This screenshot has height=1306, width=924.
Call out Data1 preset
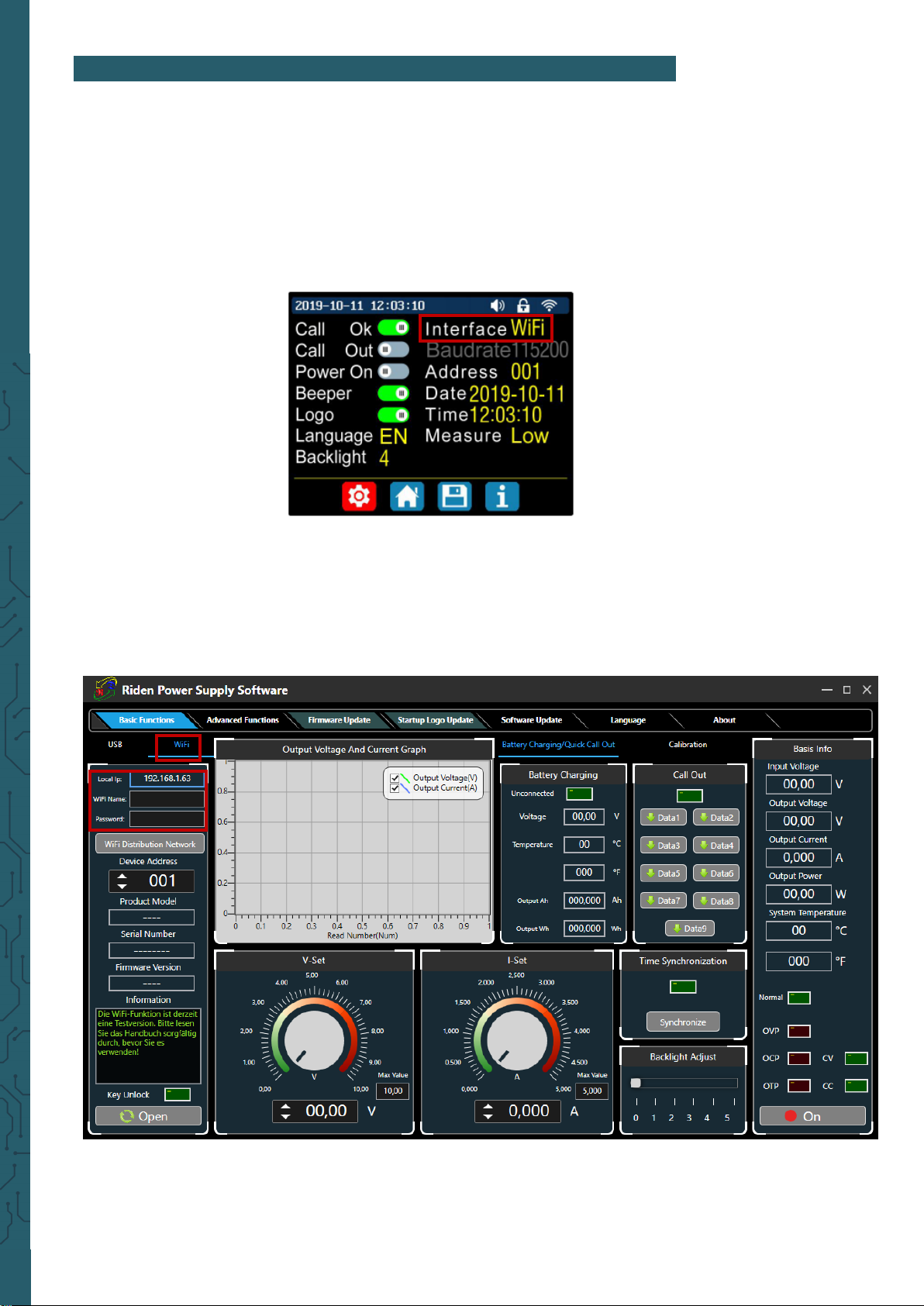(663, 817)
